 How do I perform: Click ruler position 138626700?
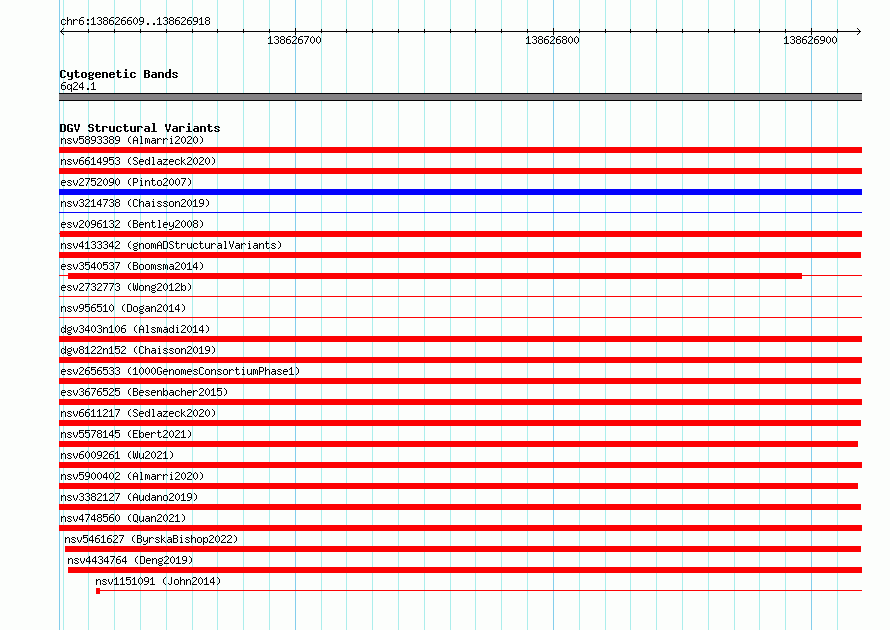295,40
